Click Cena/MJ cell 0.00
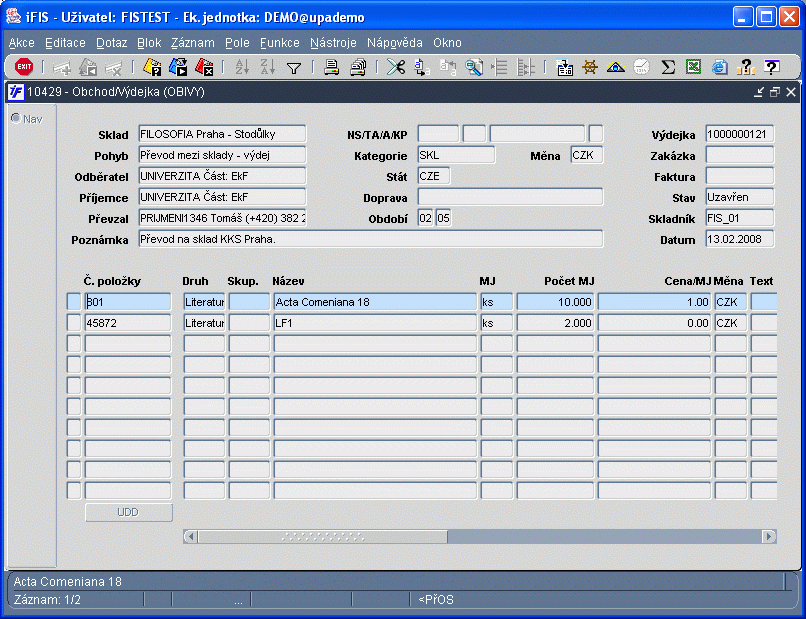806x619 pixels. tap(654, 323)
